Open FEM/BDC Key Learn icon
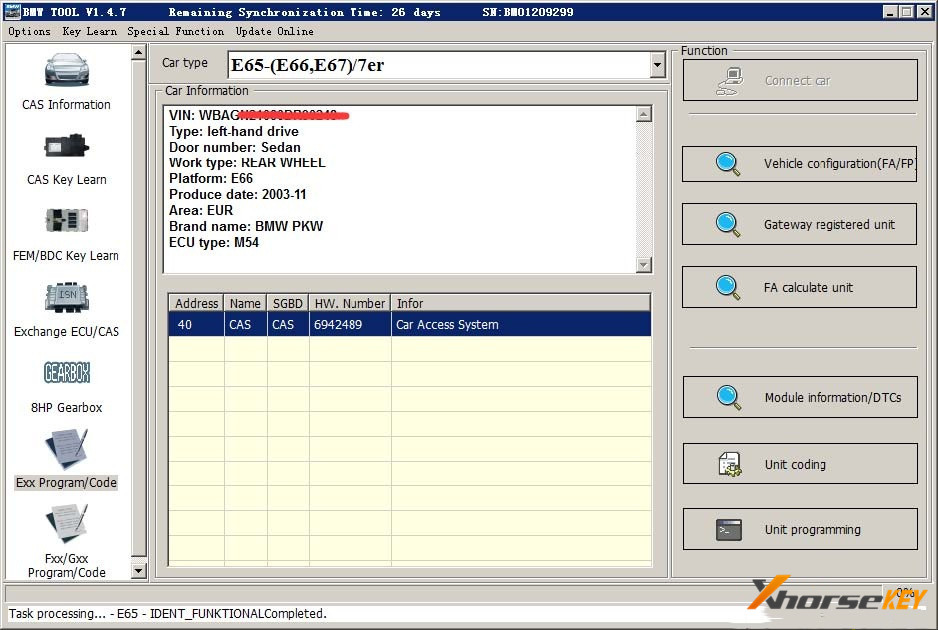The width and height of the screenshot is (938, 630). click(66, 221)
